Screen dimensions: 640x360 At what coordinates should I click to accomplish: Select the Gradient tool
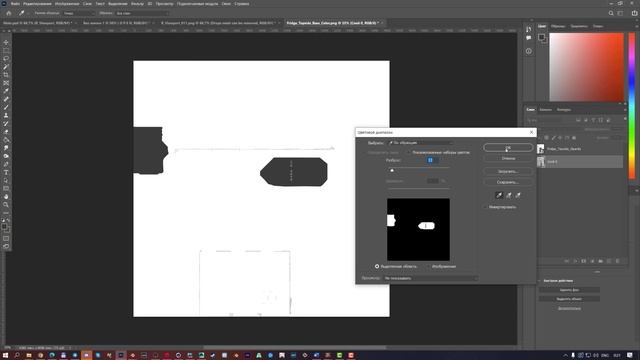(6, 140)
